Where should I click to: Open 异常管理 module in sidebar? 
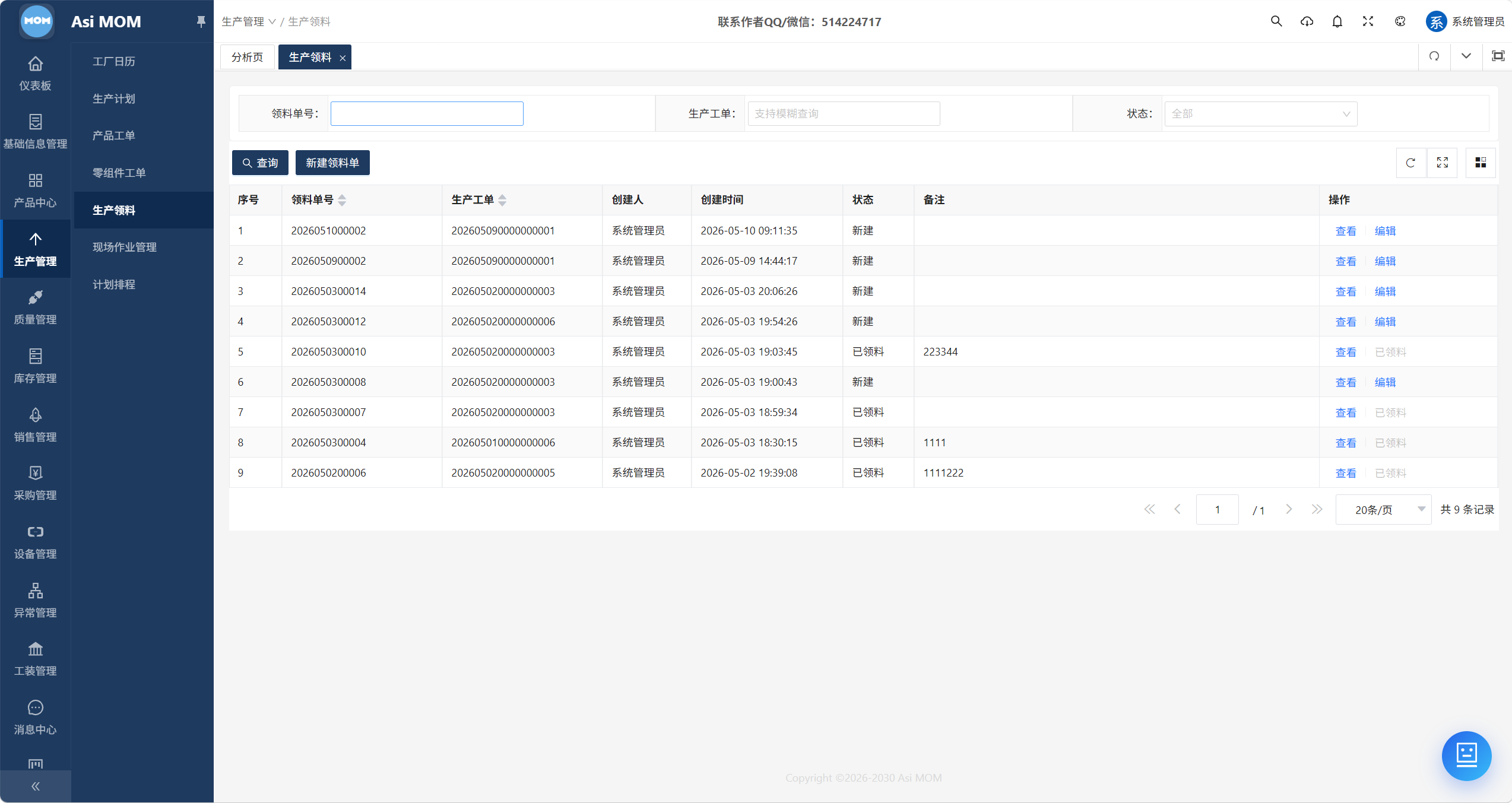coord(35,601)
